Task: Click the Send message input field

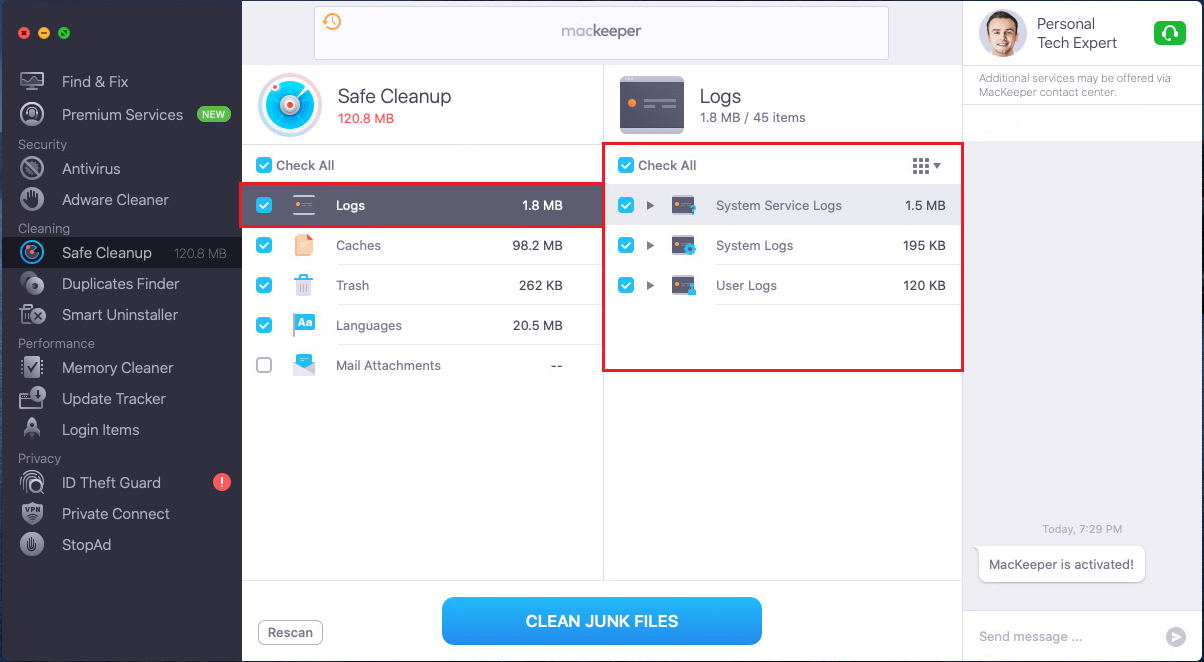Action: (x=1065, y=636)
